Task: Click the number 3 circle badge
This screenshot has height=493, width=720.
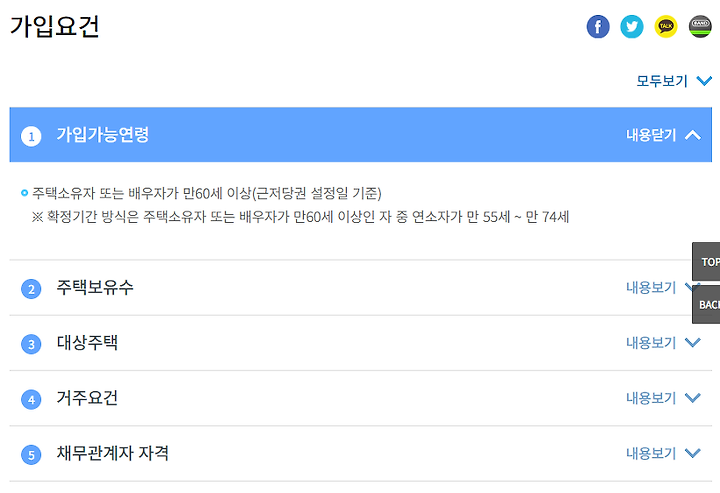Action: 31,344
